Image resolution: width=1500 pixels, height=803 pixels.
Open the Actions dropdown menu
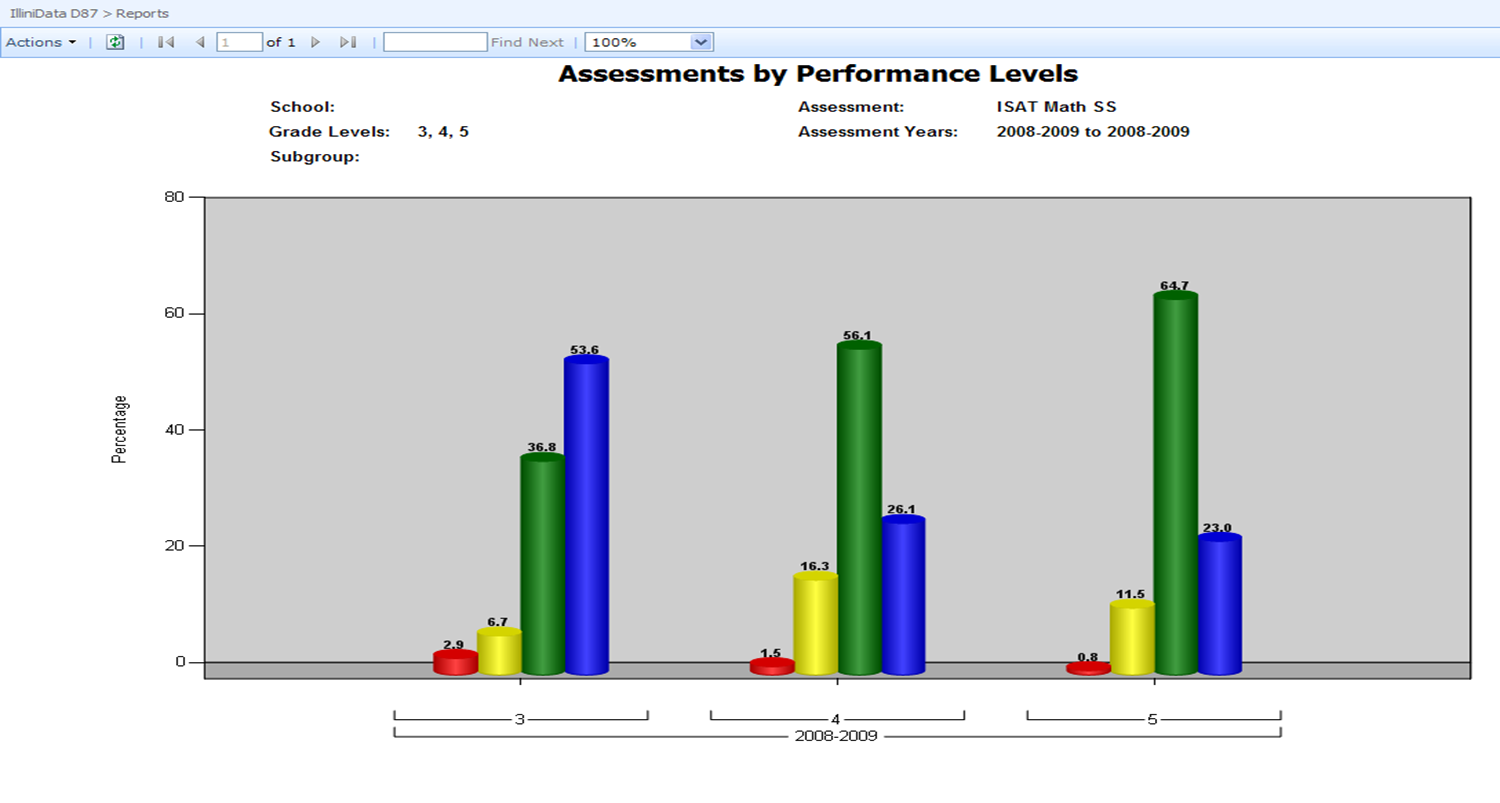point(41,42)
